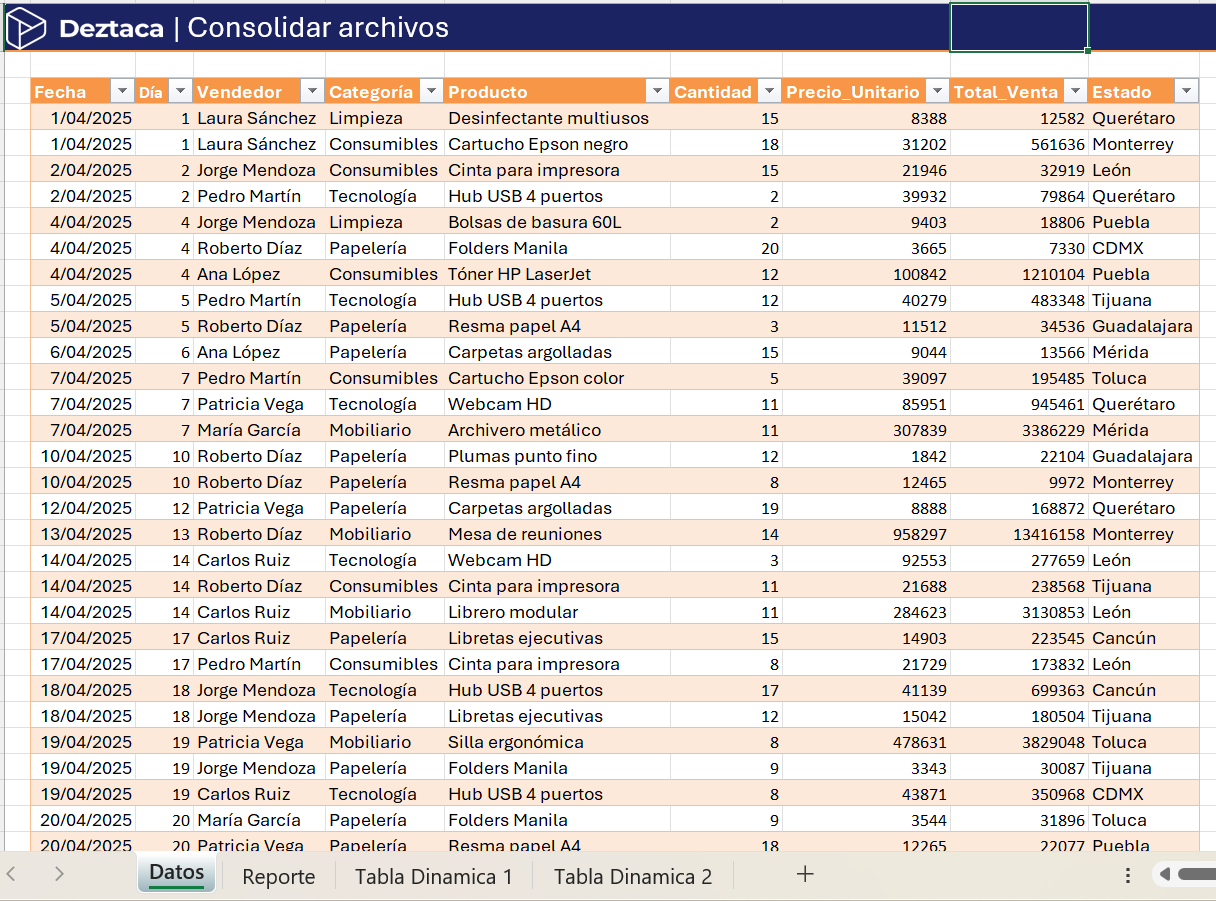Go to next sheet tabs arrow
The height and width of the screenshot is (901, 1216).
(59, 874)
